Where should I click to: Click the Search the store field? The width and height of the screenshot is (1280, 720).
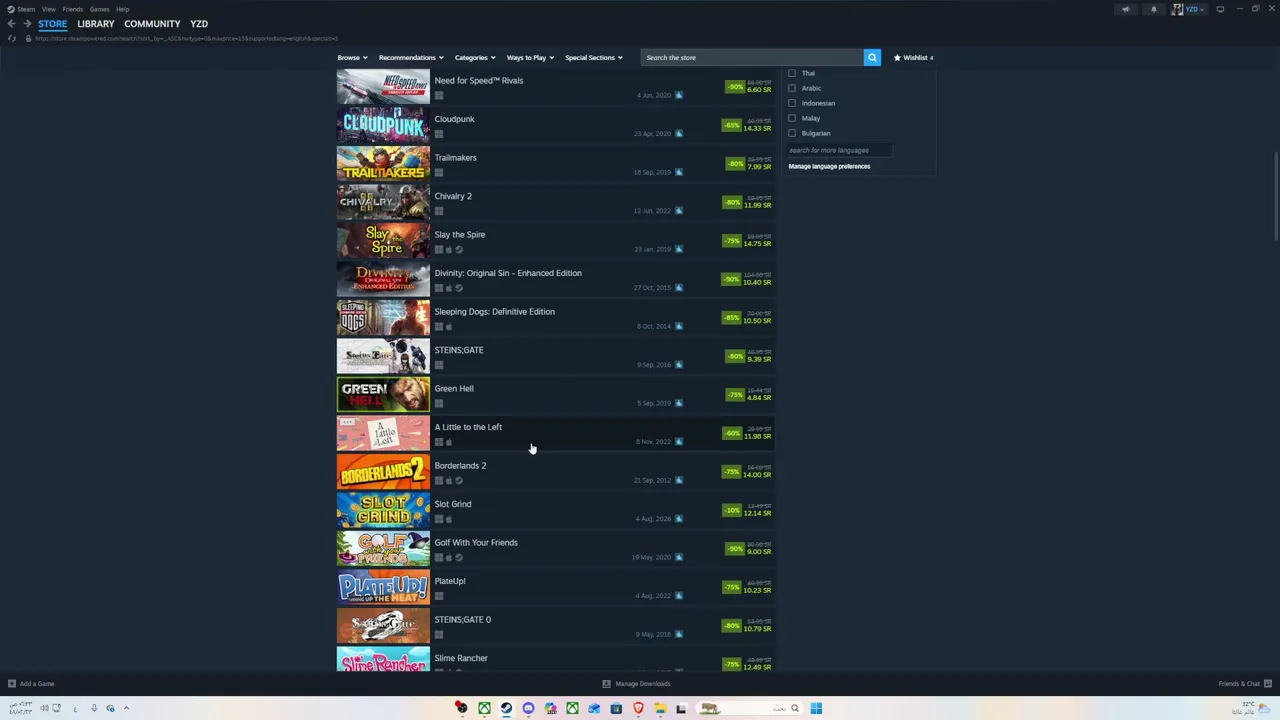click(752, 58)
